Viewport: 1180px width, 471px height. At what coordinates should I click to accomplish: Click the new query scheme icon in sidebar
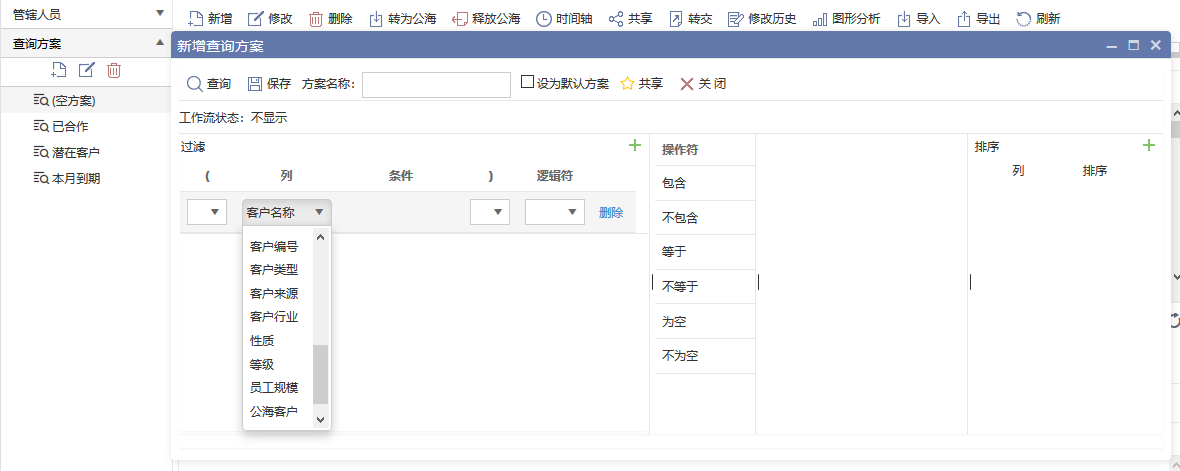(x=59, y=70)
